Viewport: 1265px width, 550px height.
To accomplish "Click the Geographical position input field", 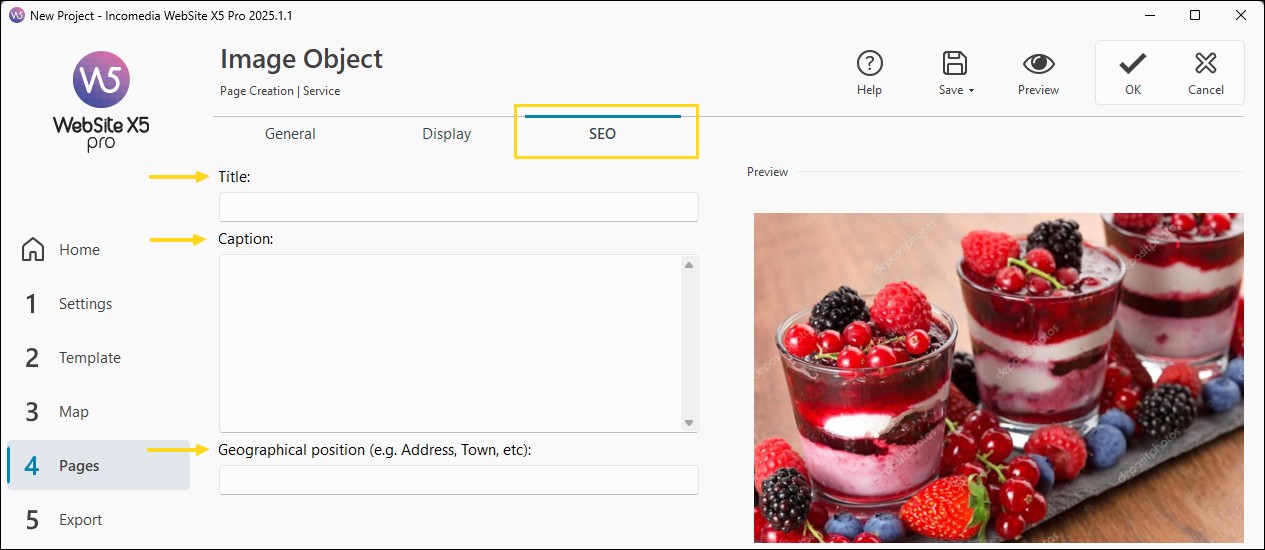I will (458, 480).
